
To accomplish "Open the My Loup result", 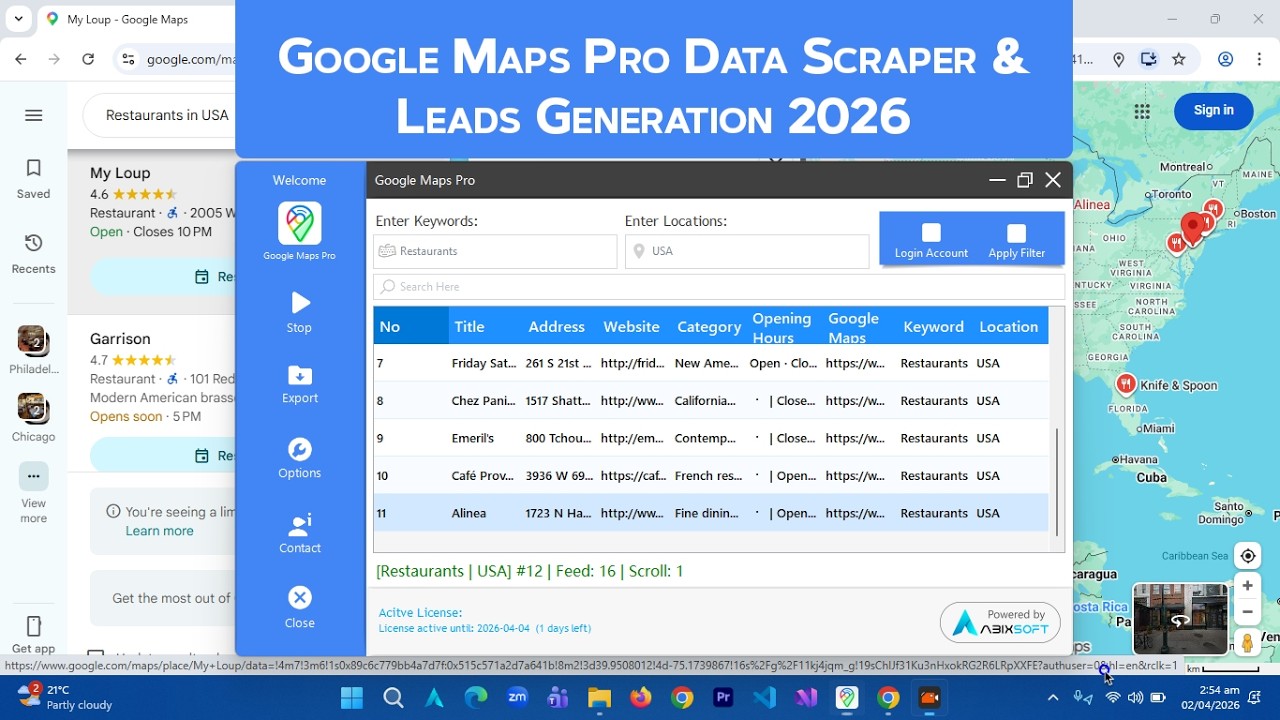I will (x=120, y=173).
